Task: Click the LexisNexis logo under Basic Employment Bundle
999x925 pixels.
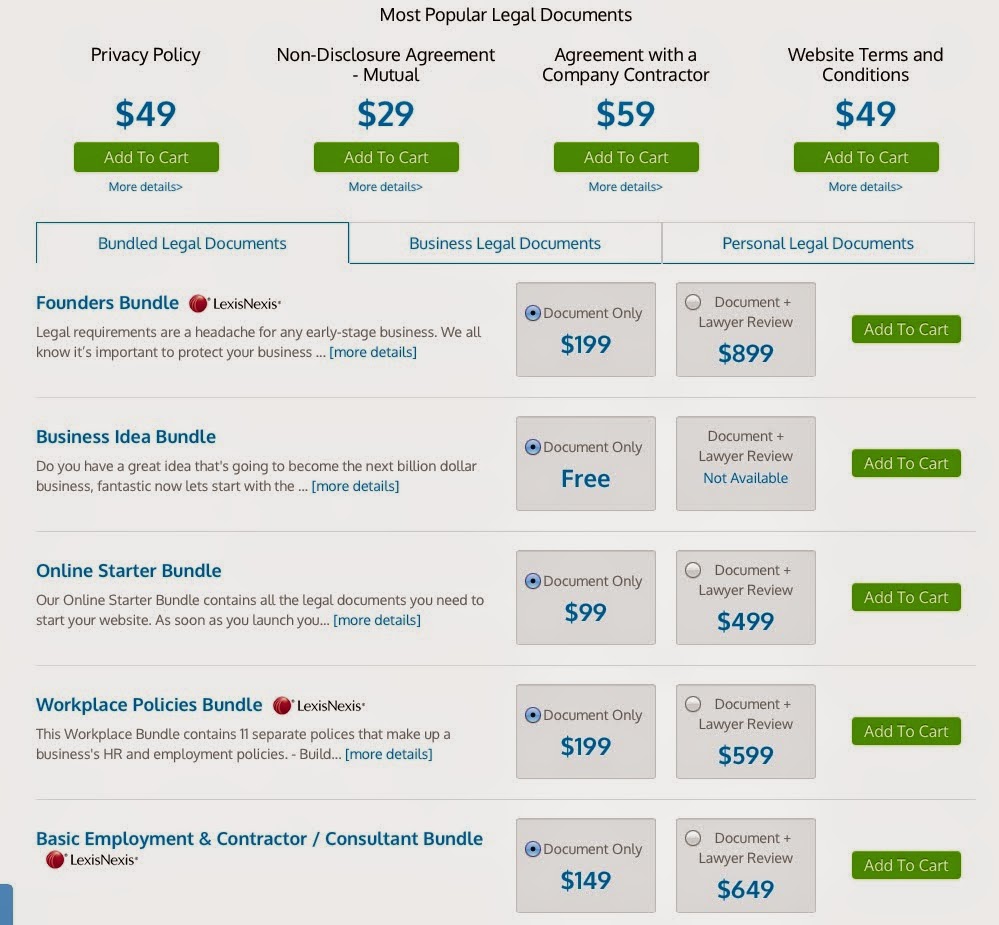Action: pyautogui.click(x=92, y=860)
